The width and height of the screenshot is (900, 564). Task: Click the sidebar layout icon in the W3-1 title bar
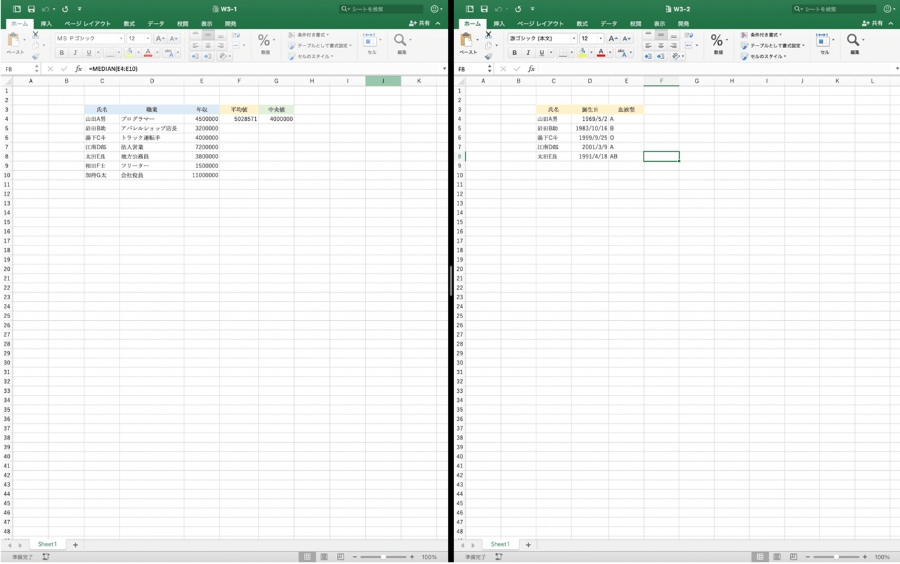(x=17, y=9)
